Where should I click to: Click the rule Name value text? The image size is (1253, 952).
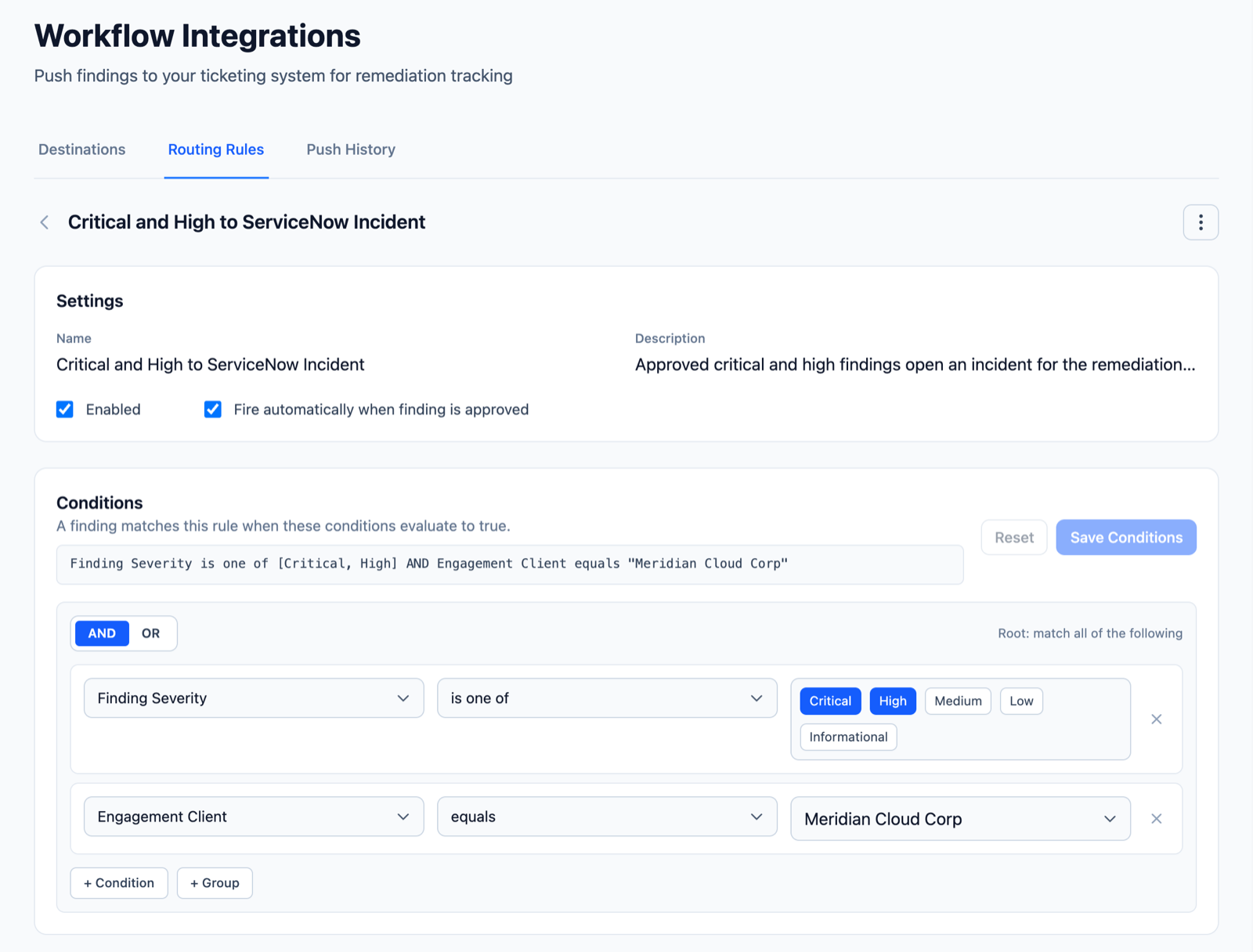click(x=211, y=365)
